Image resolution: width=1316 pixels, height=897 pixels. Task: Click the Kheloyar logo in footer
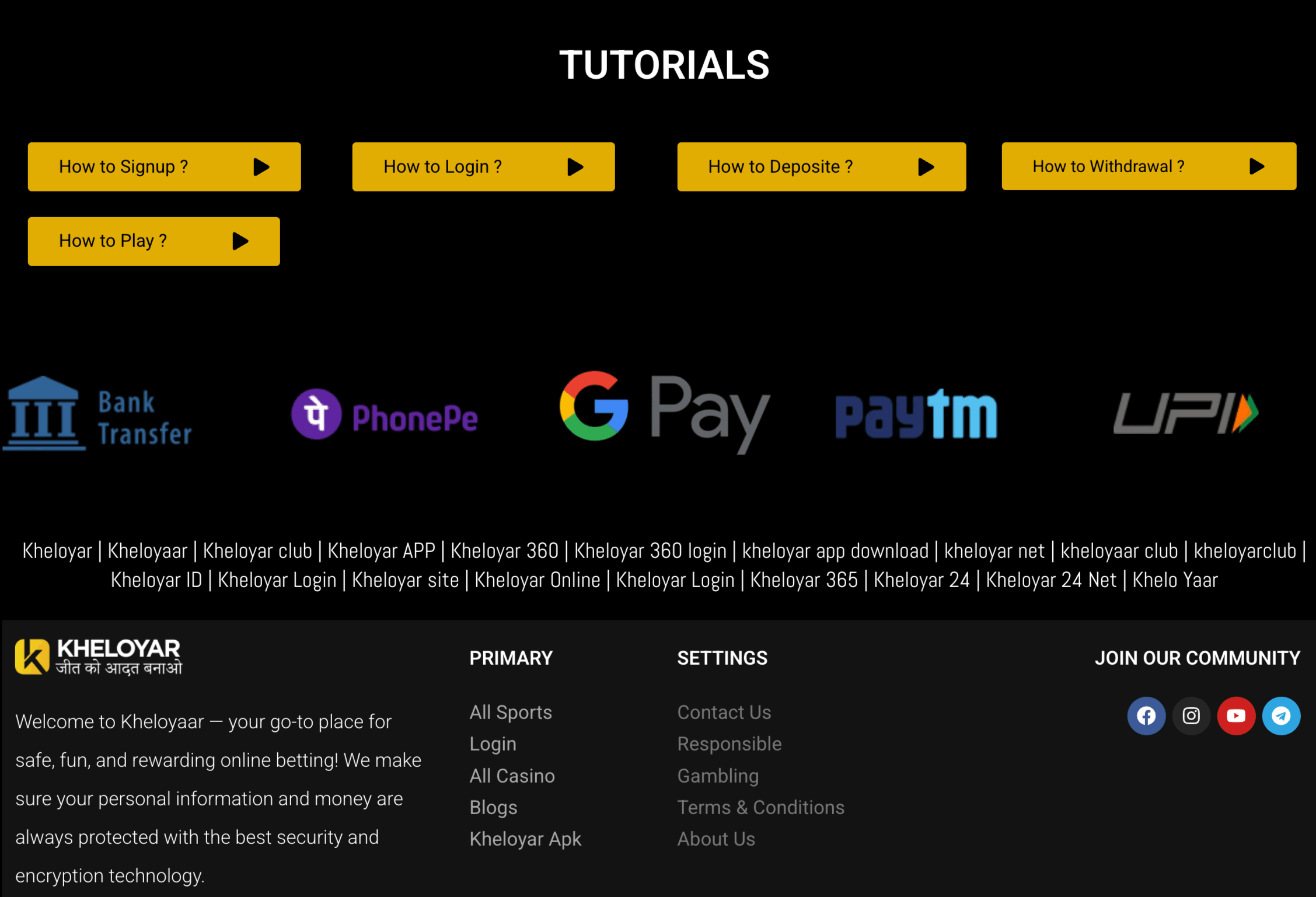98,657
